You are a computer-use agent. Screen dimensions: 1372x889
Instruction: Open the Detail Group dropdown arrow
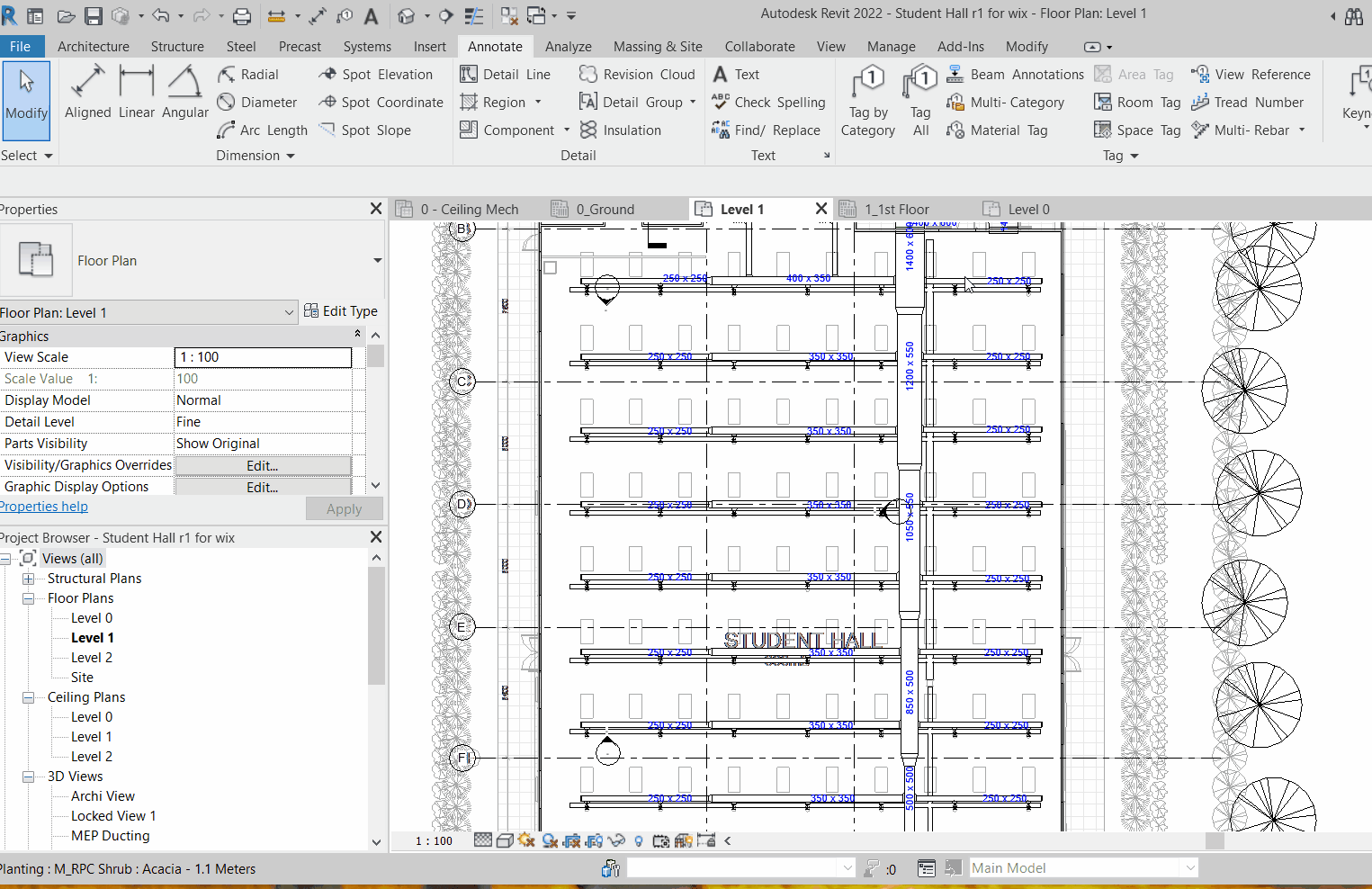tap(693, 103)
